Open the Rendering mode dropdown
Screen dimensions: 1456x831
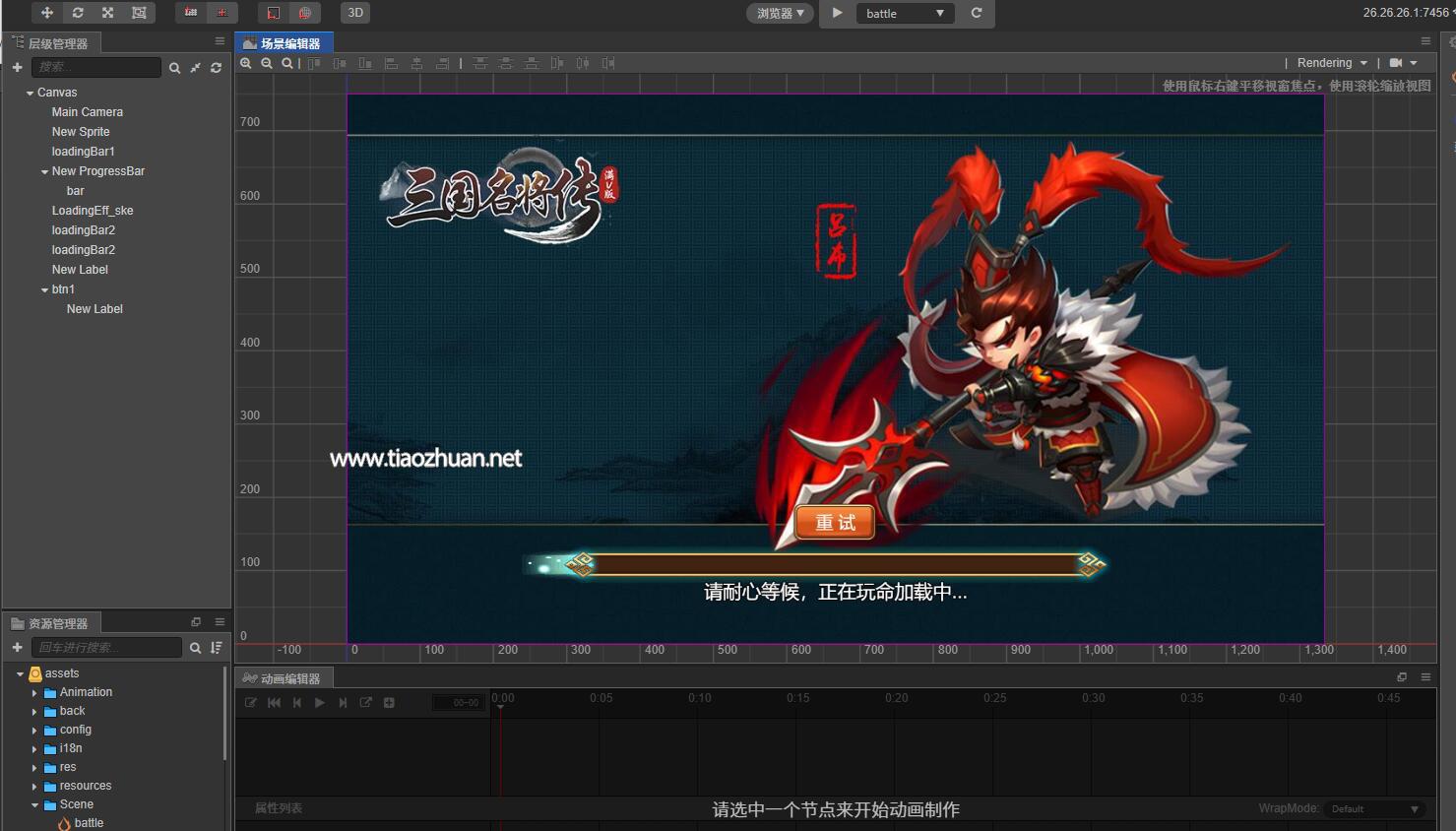1332,63
